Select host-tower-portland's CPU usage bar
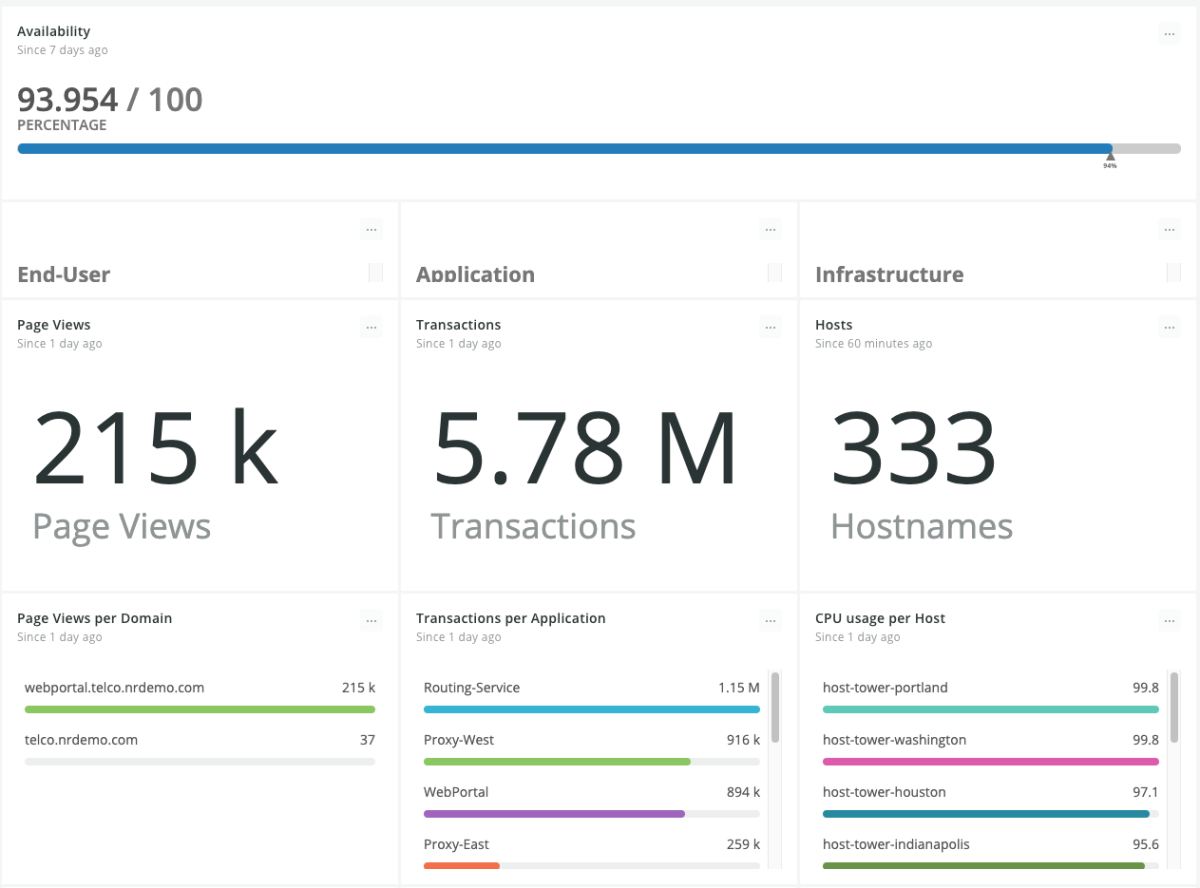The image size is (1200, 888). click(990, 709)
